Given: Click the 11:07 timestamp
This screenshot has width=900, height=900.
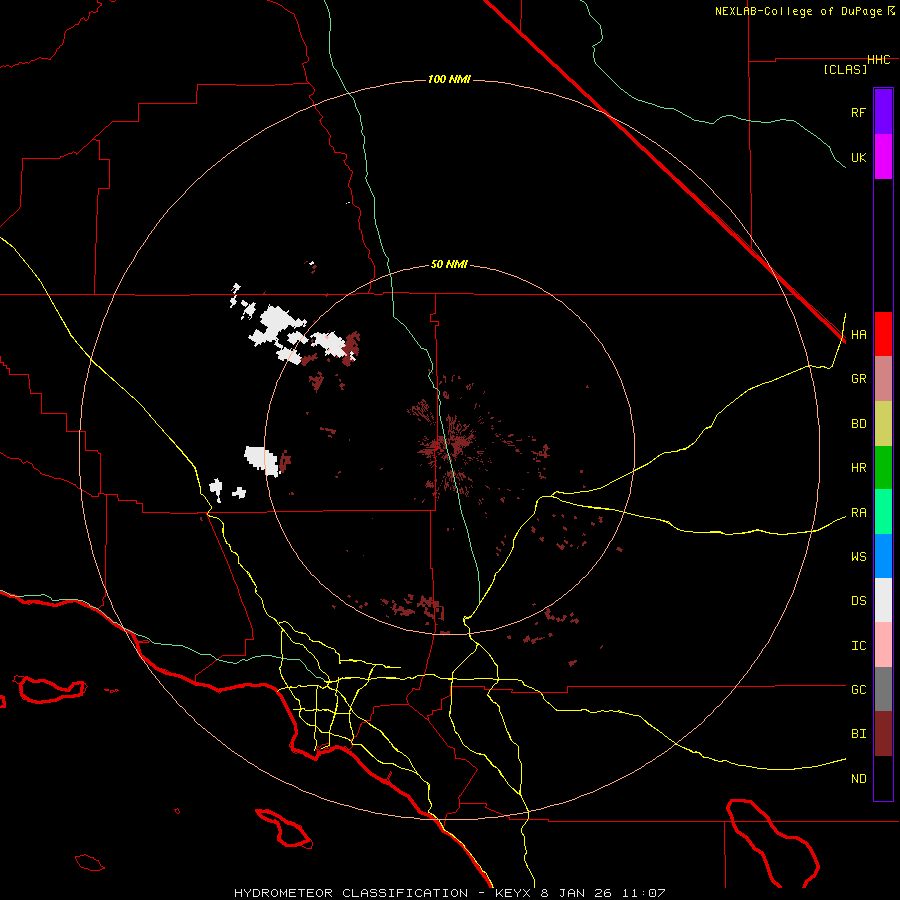Looking at the screenshot, I should pos(643,893).
